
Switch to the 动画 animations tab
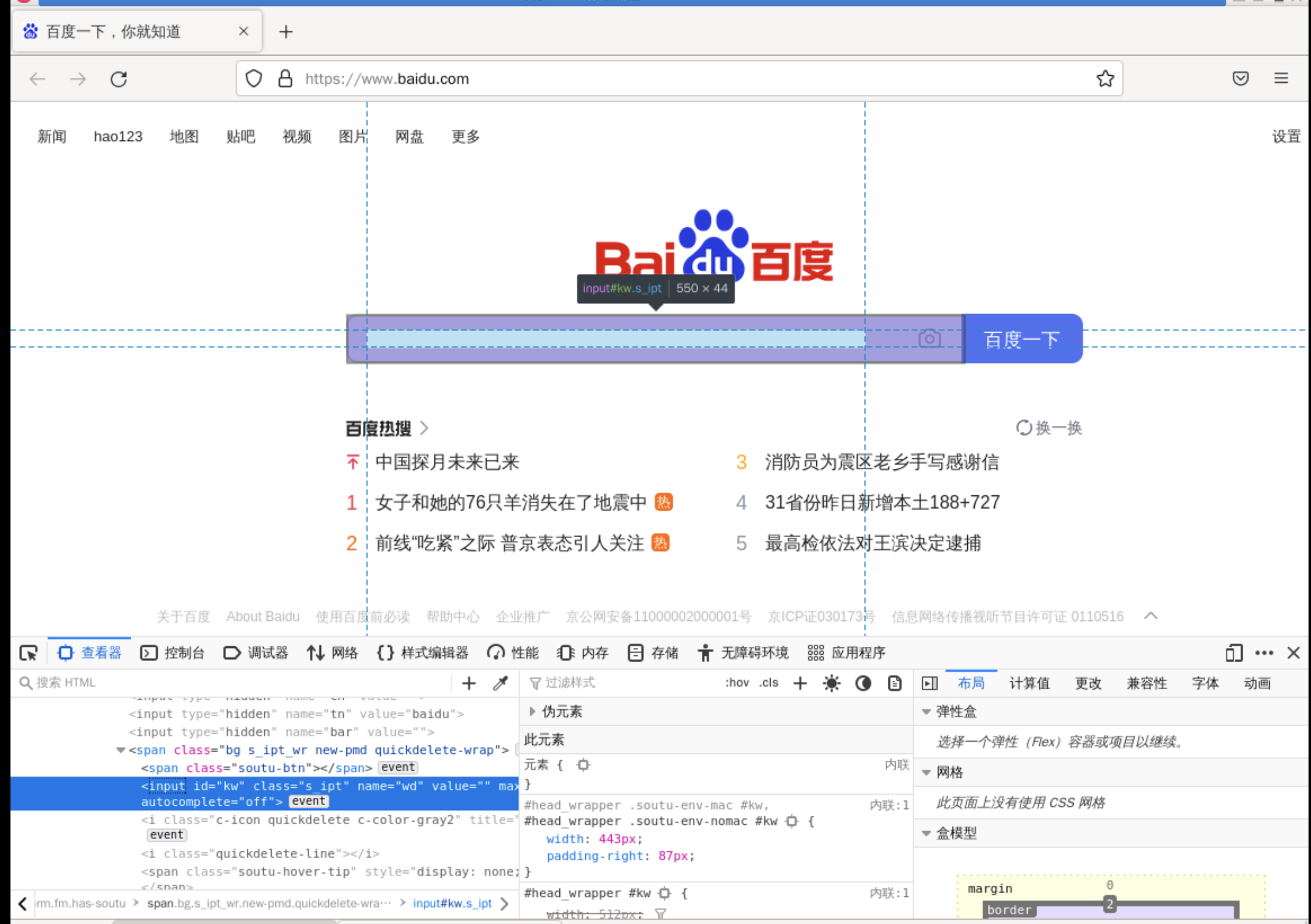coord(1257,683)
